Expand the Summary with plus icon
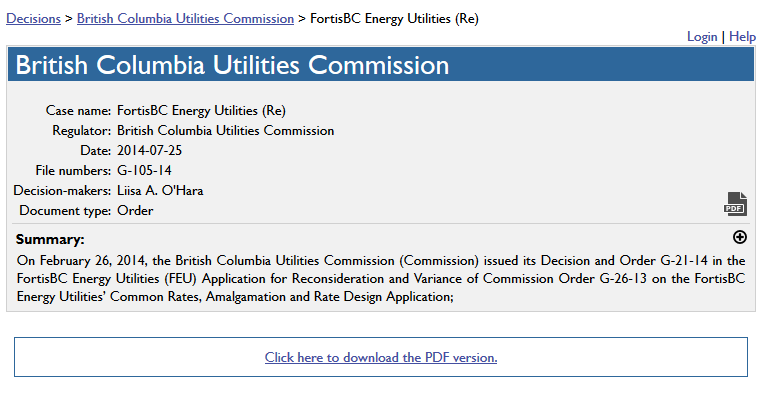The height and width of the screenshot is (407, 762). 739,237
